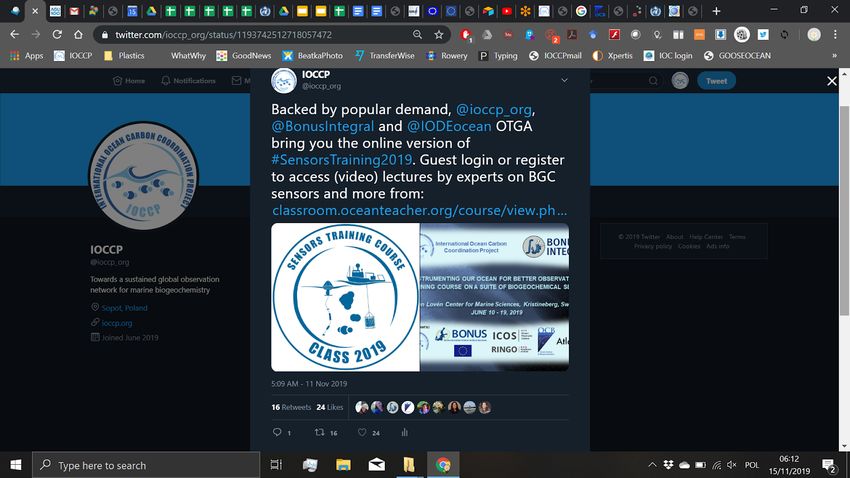
Task: Show the 16 Retweets list
Action: click(291, 407)
